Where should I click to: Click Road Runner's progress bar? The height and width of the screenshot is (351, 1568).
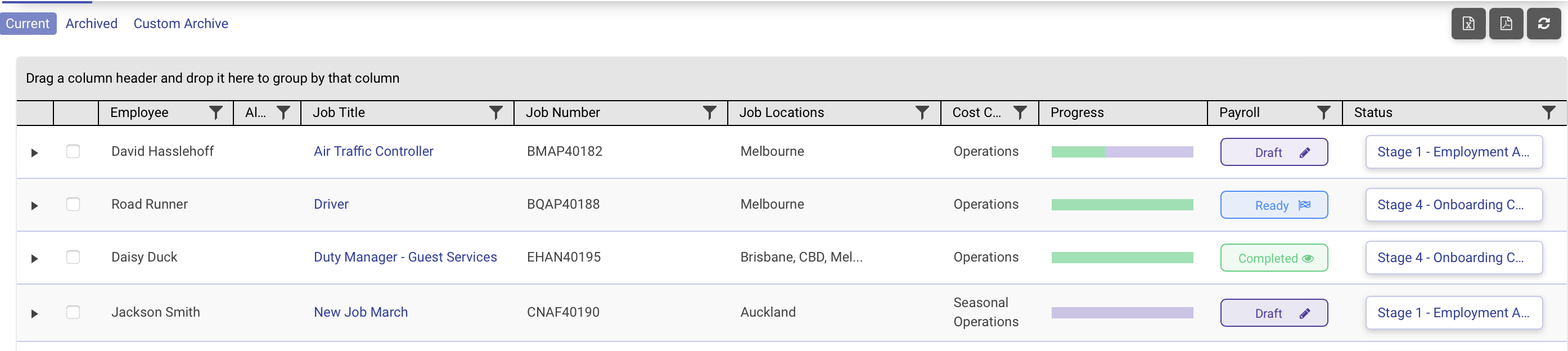(1122, 205)
